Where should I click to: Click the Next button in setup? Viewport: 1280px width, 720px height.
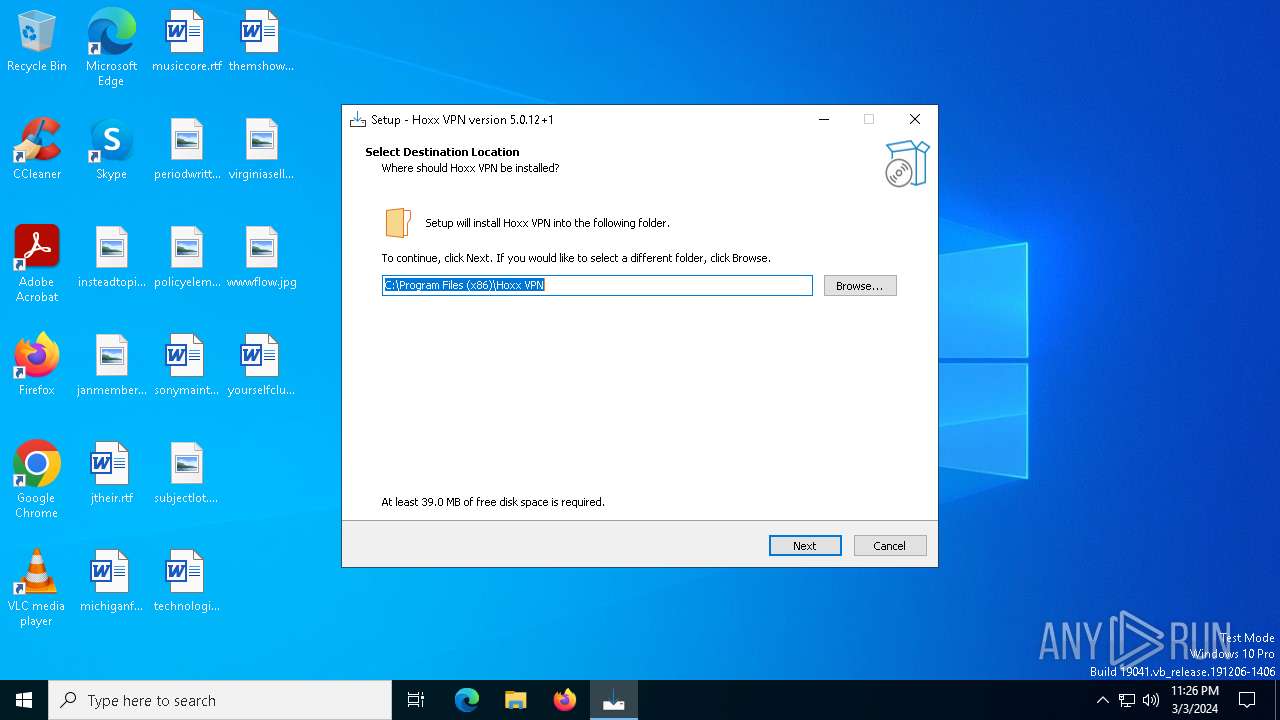coord(805,546)
